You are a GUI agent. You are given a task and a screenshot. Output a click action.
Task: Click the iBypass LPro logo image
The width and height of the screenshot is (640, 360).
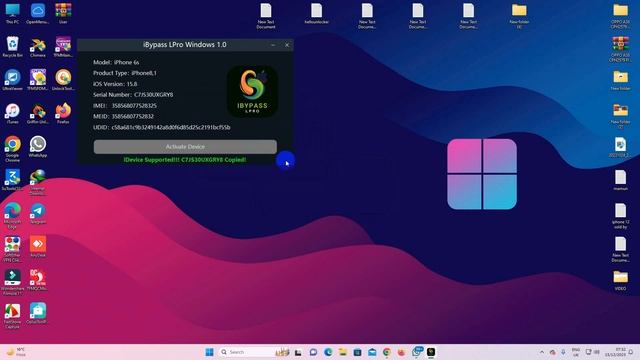(x=252, y=92)
